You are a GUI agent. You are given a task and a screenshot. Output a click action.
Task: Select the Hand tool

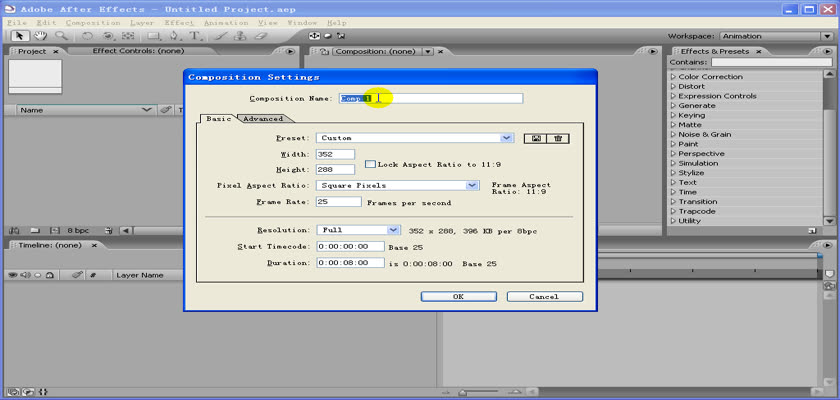tap(40, 36)
